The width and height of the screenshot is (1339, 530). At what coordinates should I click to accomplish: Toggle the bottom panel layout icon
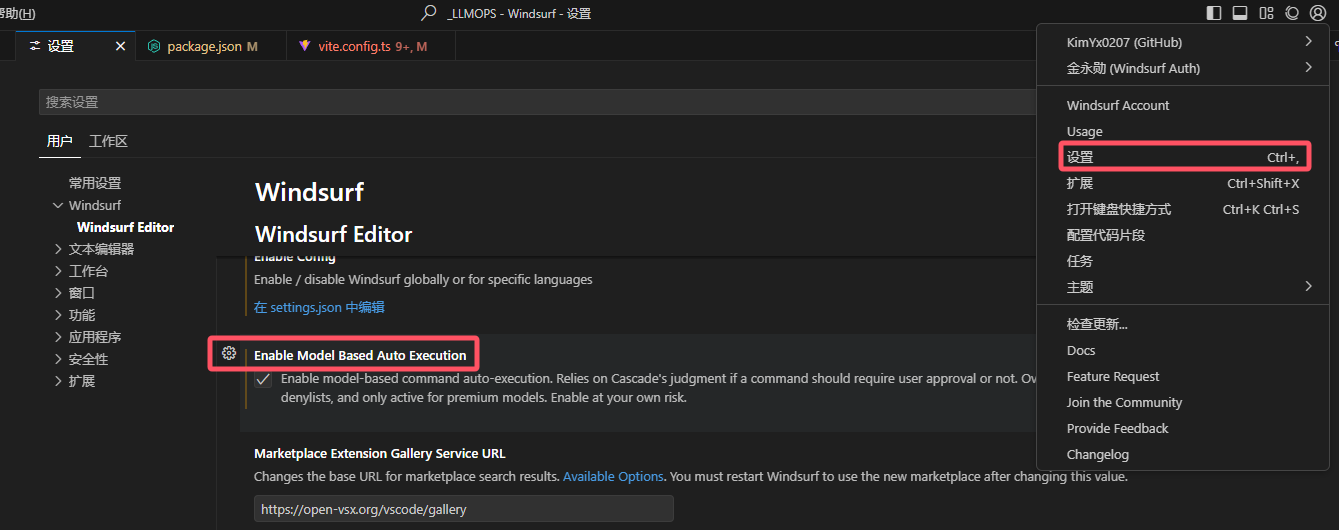pyautogui.click(x=1240, y=13)
